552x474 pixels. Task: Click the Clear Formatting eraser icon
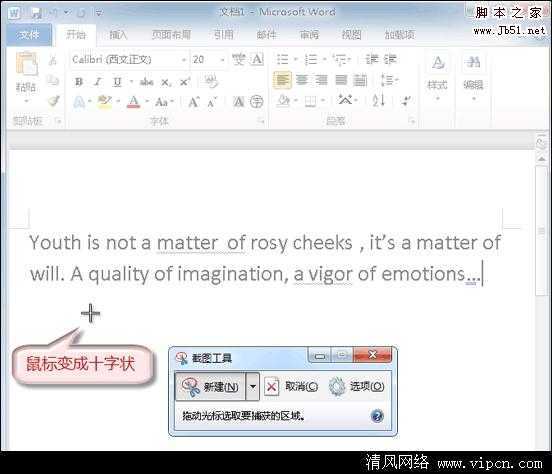point(211,82)
